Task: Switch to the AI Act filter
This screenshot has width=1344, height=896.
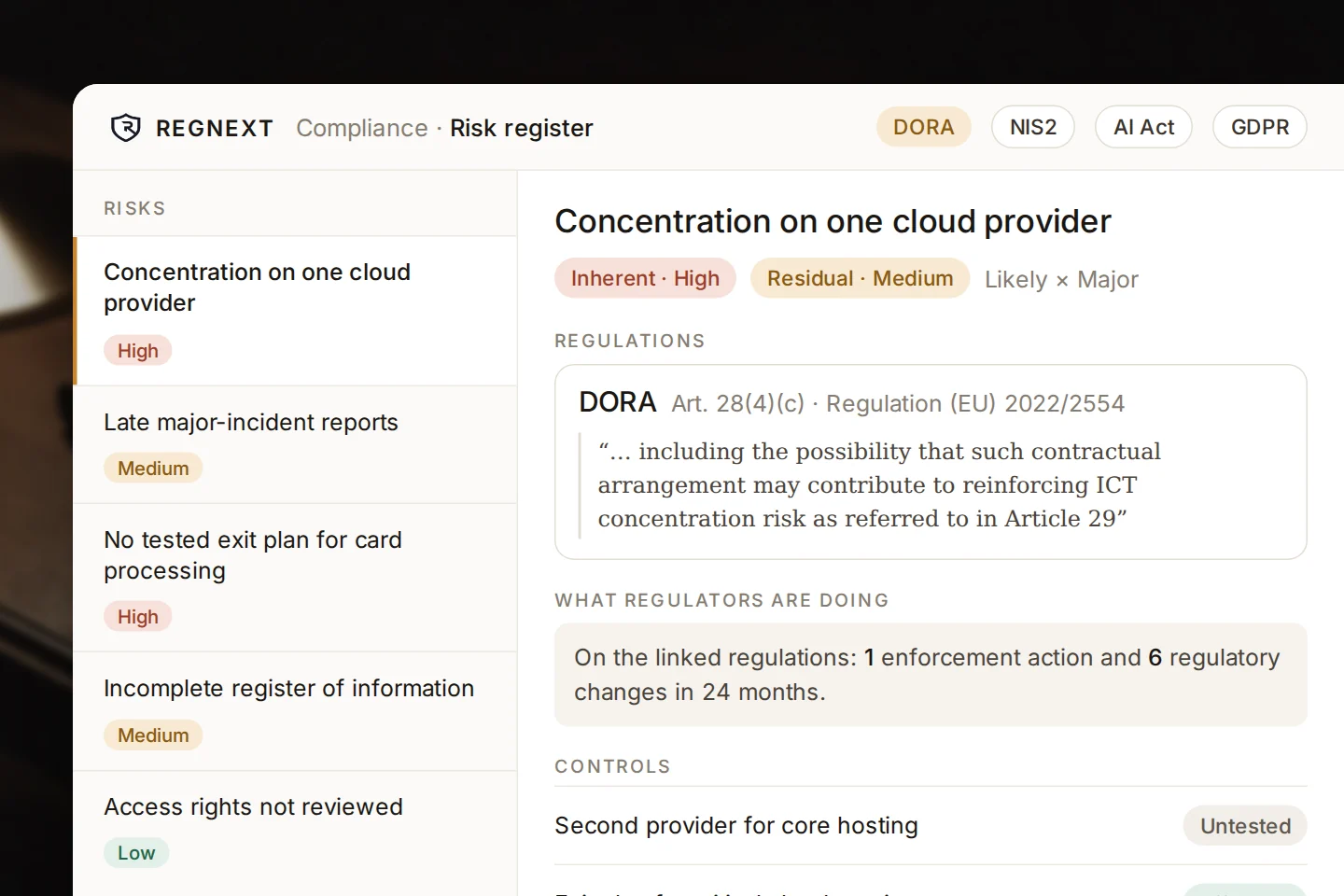Action: (1143, 127)
